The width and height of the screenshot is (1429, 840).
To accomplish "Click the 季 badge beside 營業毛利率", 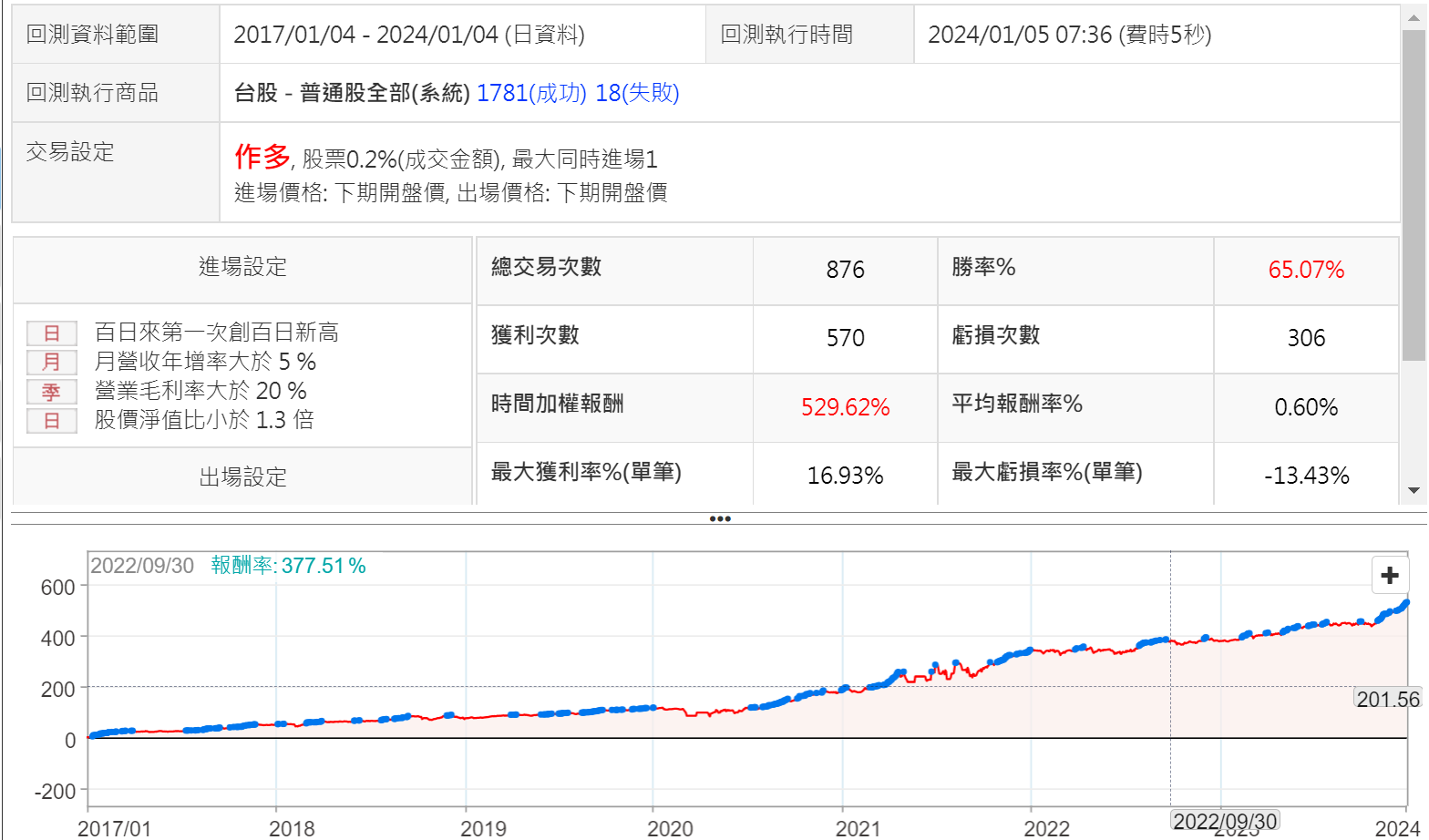I will click(51, 392).
